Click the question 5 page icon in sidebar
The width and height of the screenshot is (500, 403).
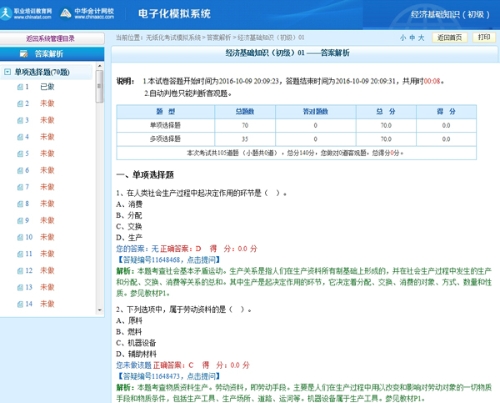[x=20, y=154]
